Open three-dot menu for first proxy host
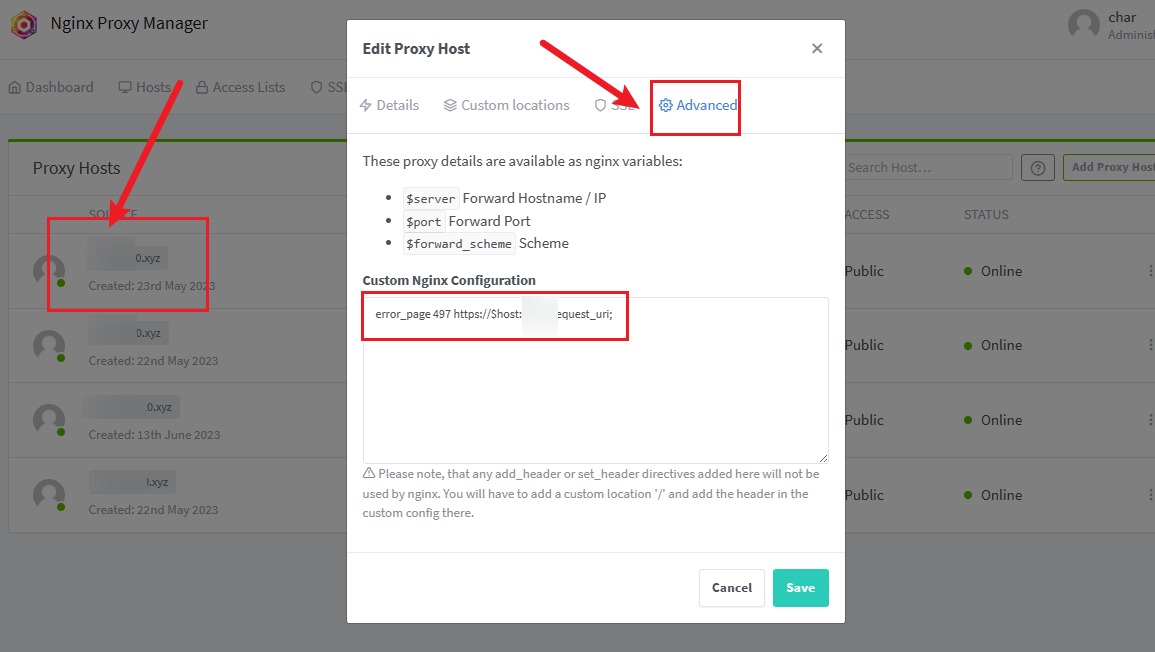 (1150, 271)
